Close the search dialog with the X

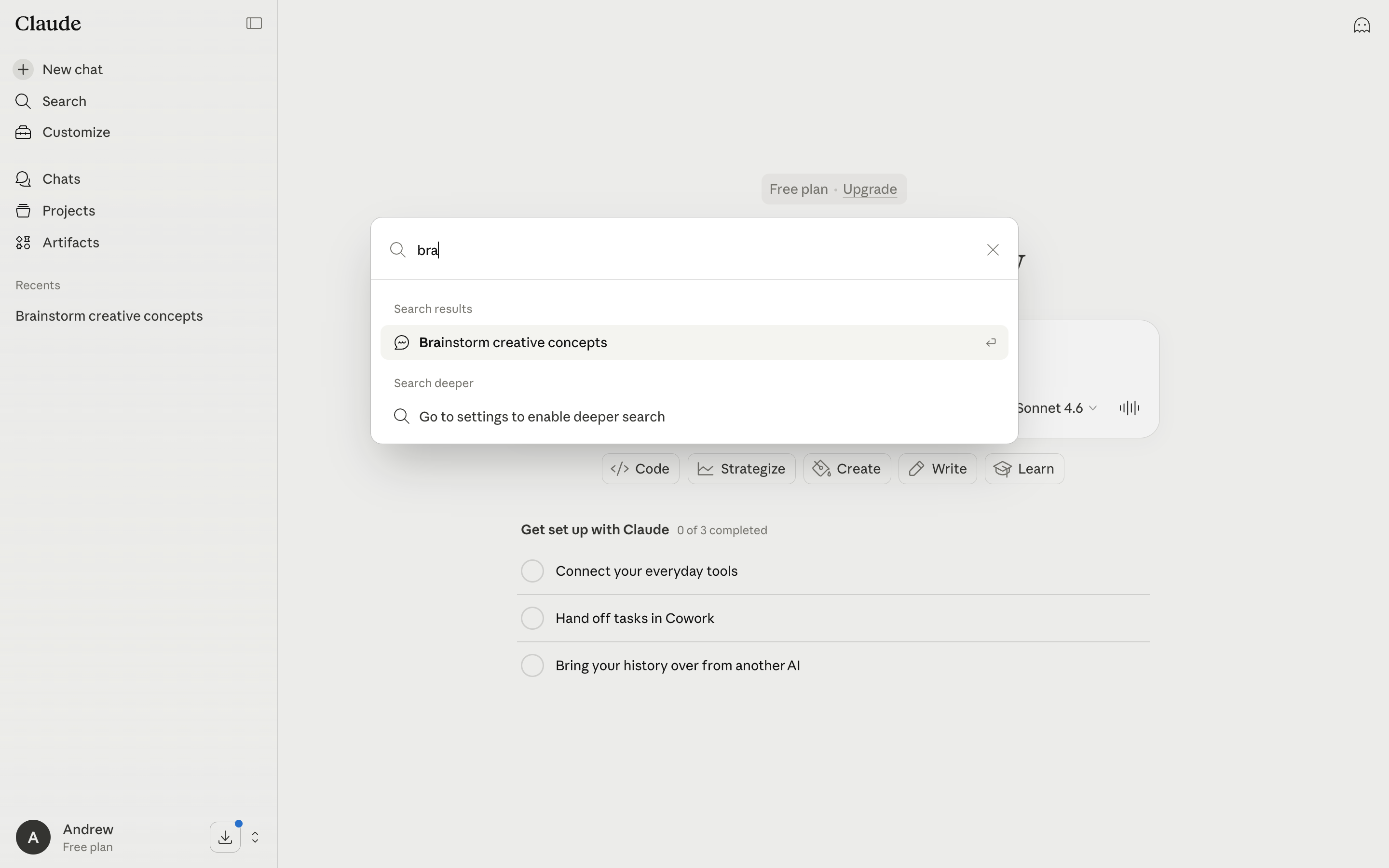993,250
